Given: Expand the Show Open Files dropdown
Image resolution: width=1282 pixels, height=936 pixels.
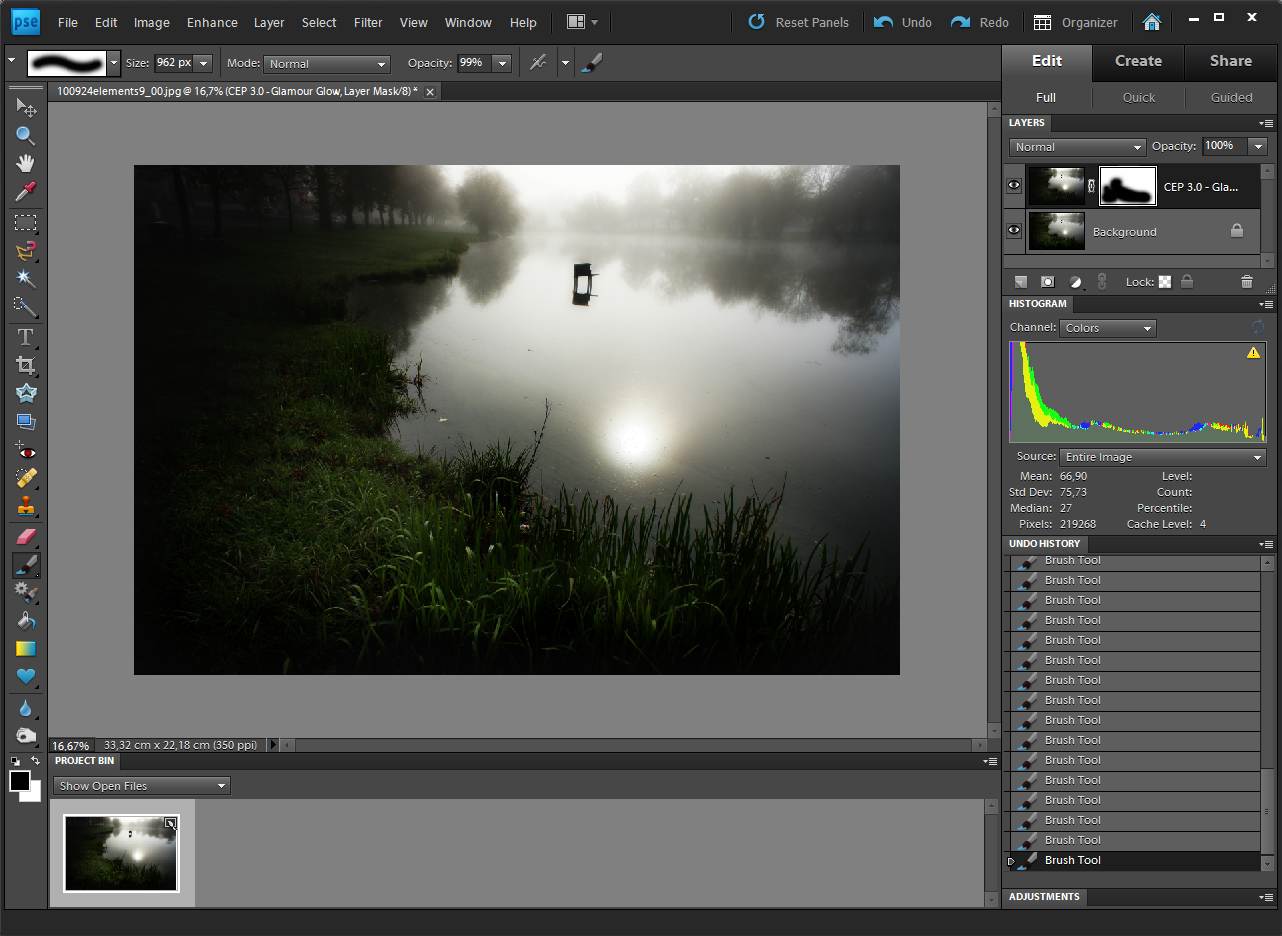Looking at the screenshot, I should (x=142, y=786).
